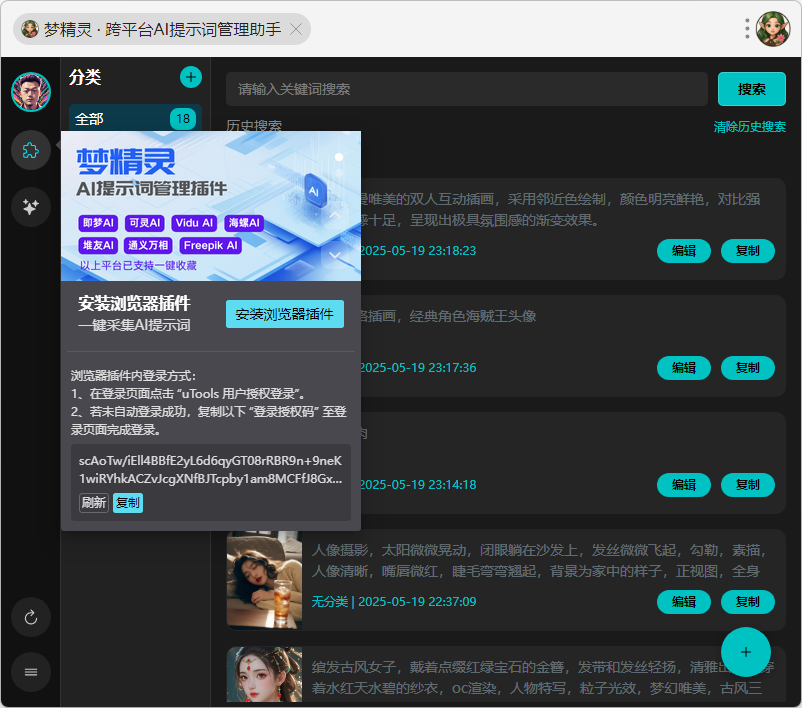802x708 pixels.
Task: Click the elf avatar in top right
Action: point(773,29)
